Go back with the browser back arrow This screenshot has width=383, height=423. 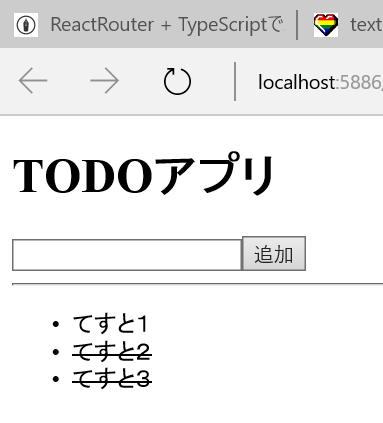click(33, 80)
